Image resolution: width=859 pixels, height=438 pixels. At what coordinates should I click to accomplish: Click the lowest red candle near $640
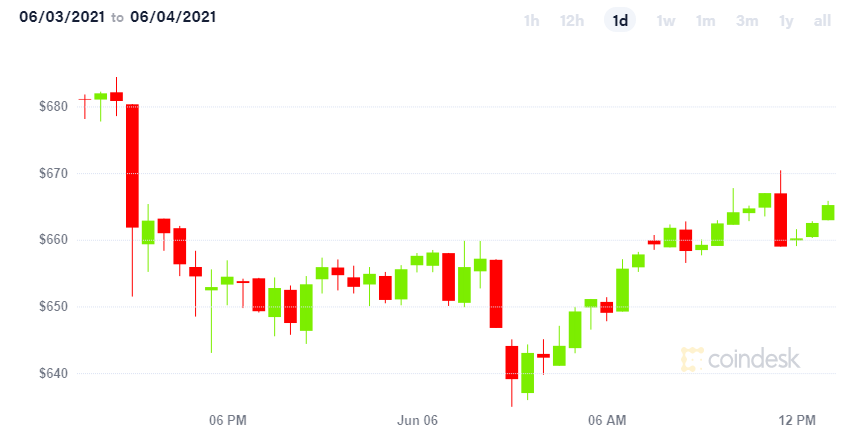[x=511, y=362]
